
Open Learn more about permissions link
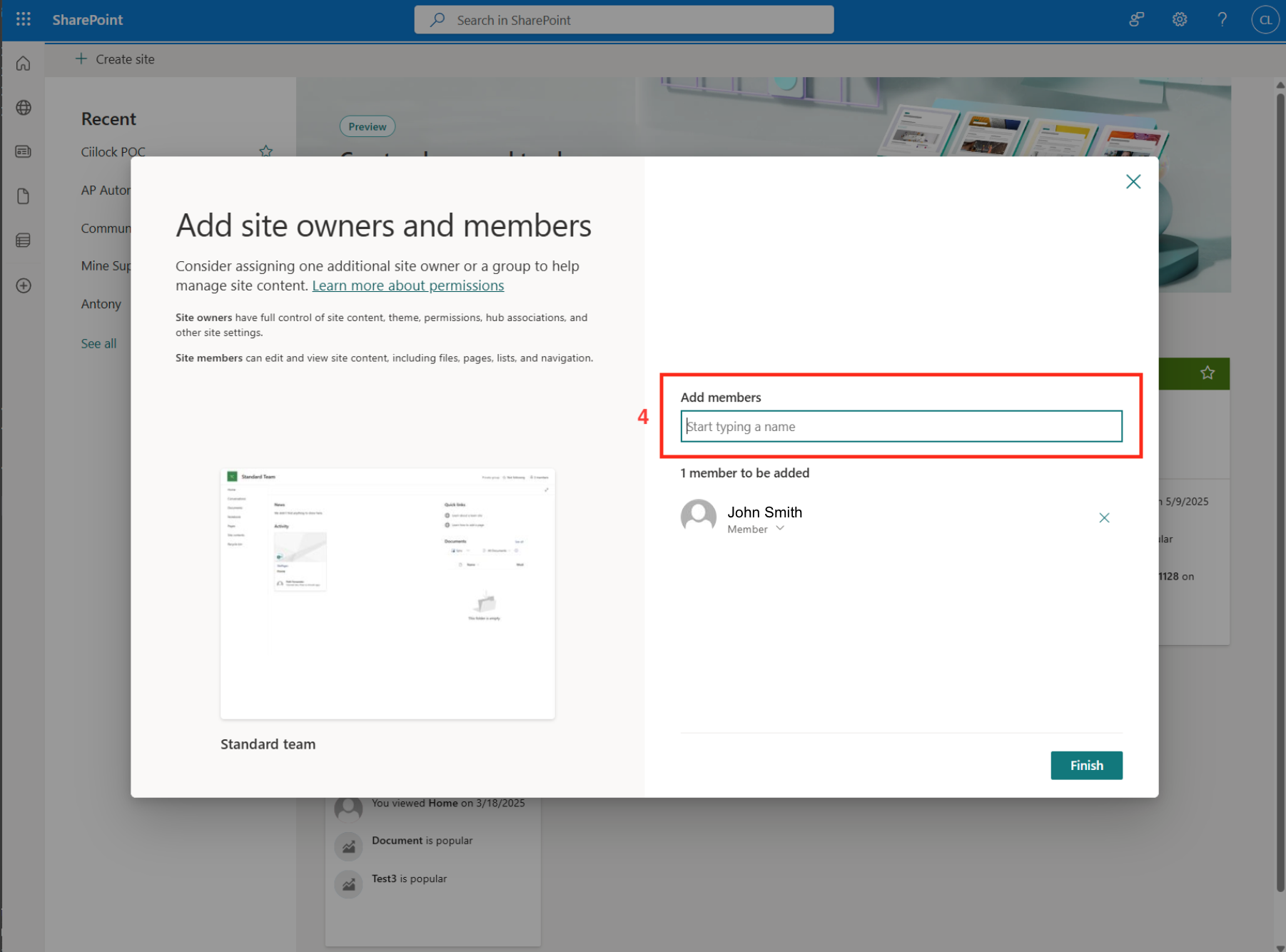[x=407, y=285]
